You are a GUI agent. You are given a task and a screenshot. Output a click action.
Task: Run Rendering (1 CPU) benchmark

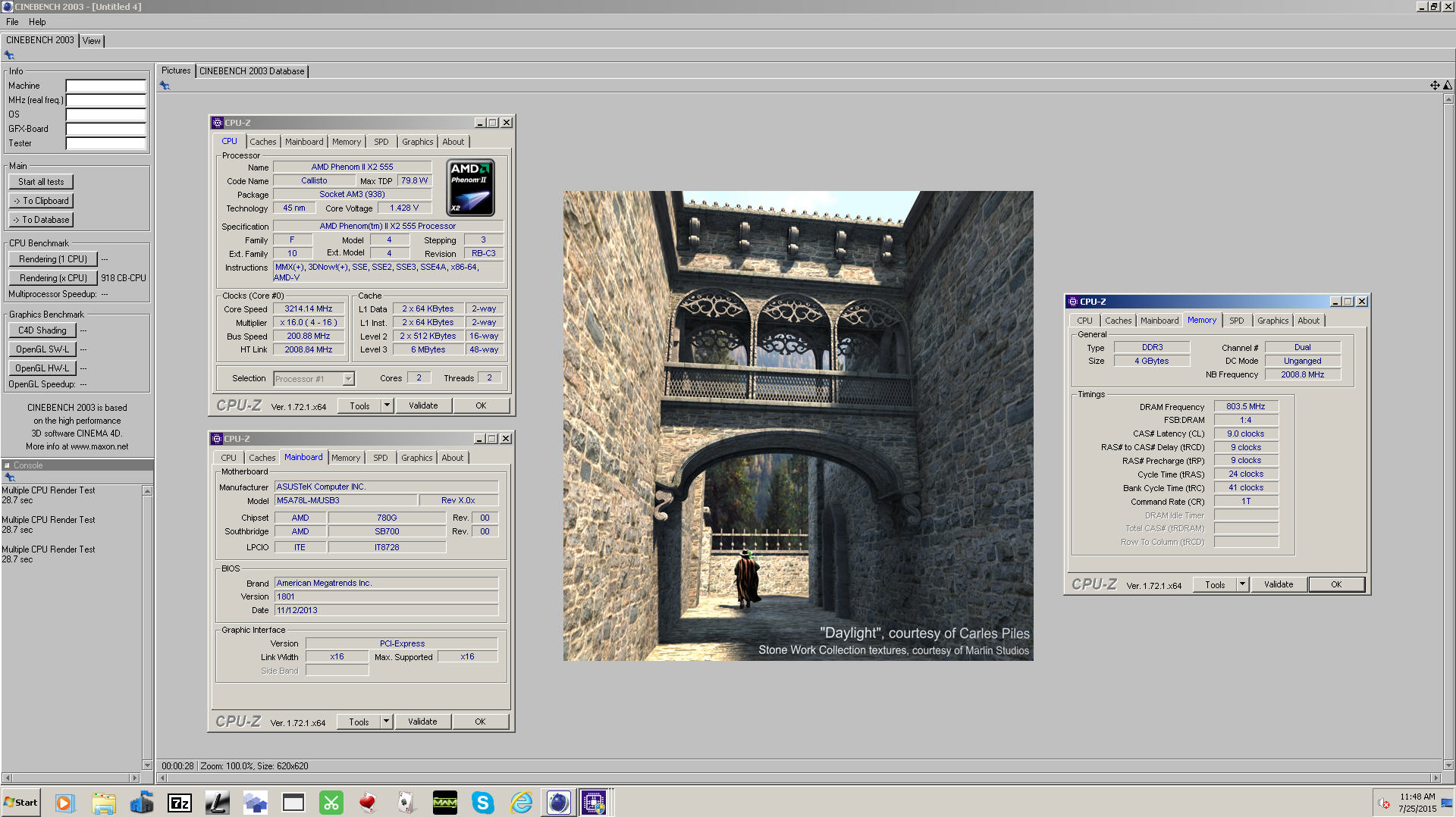pos(53,259)
